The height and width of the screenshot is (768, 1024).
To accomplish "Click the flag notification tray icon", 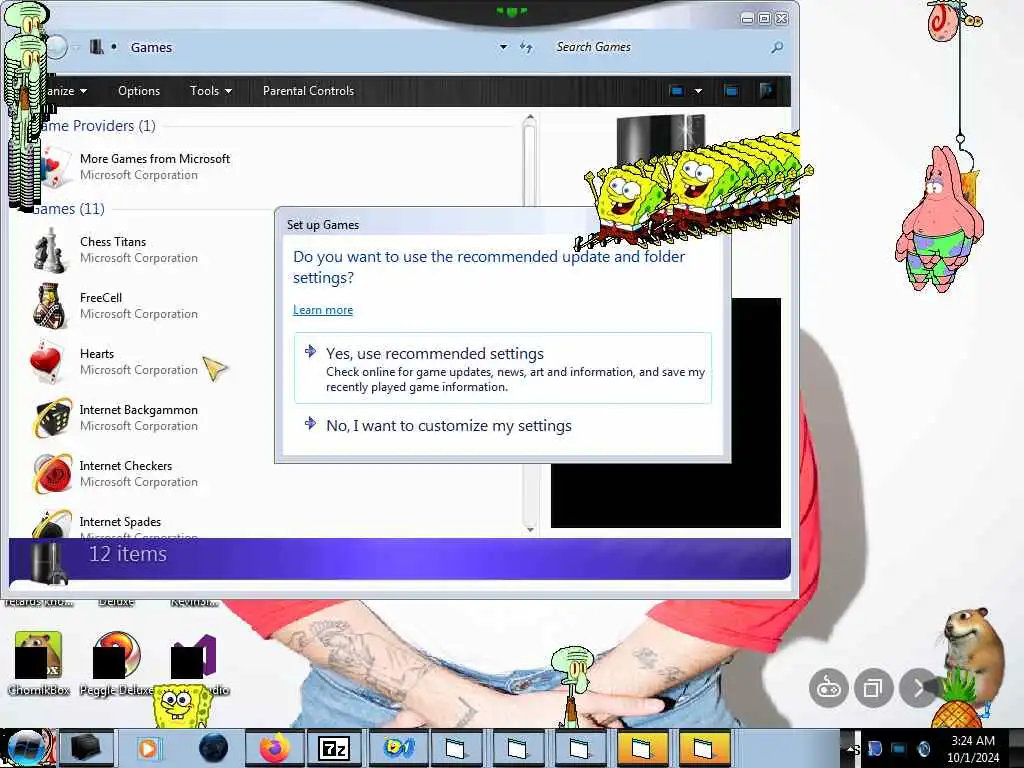I will pos(875,749).
